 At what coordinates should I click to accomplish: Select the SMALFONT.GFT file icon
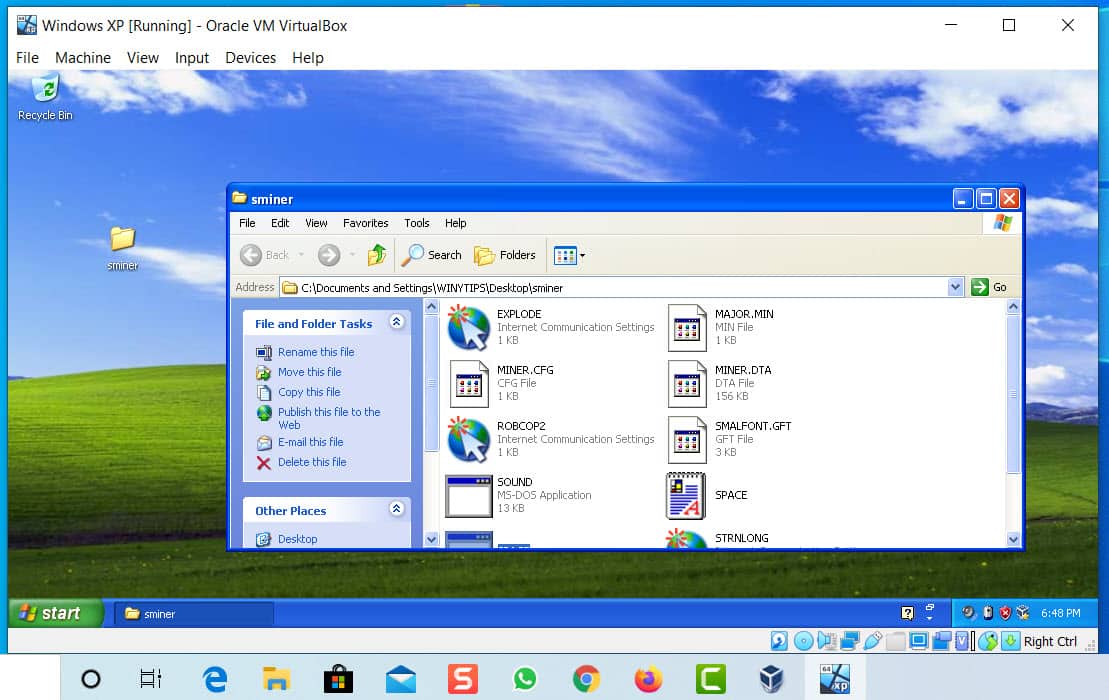[x=687, y=439]
